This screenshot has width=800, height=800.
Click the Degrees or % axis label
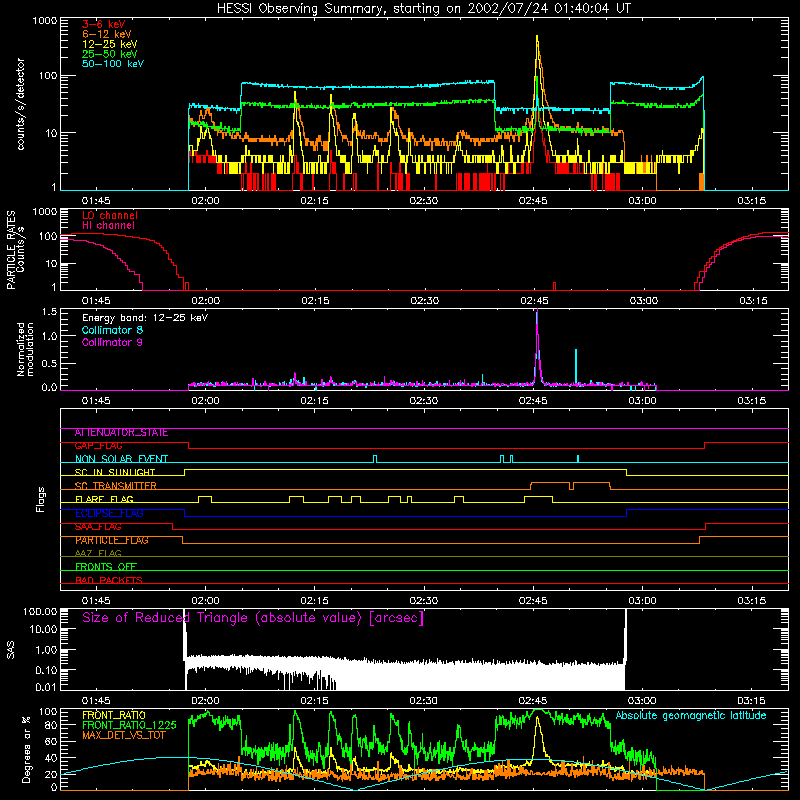click(x=26, y=749)
